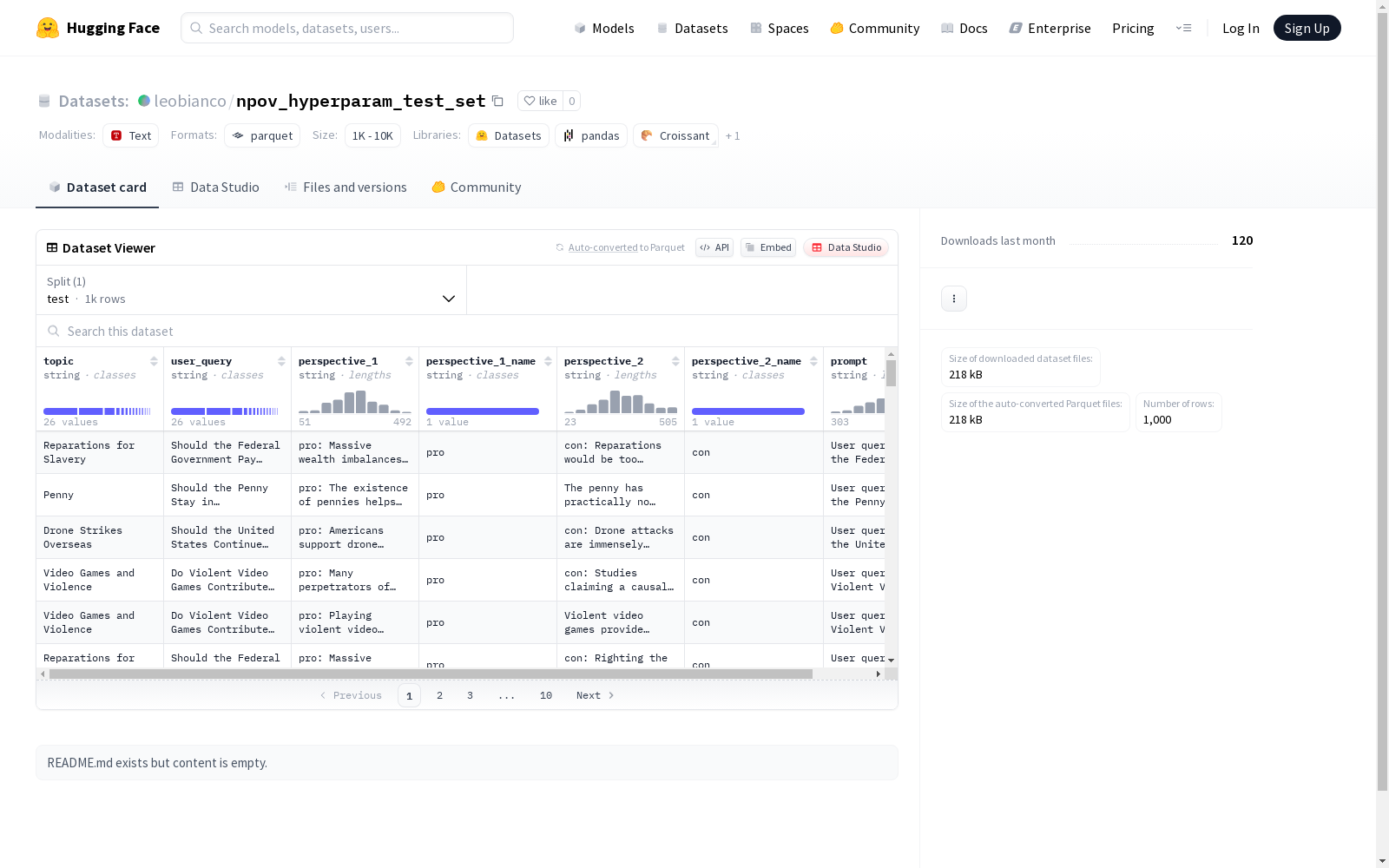Open Data Studio from viewer header

pyautogui.click(x=846, y=247)
